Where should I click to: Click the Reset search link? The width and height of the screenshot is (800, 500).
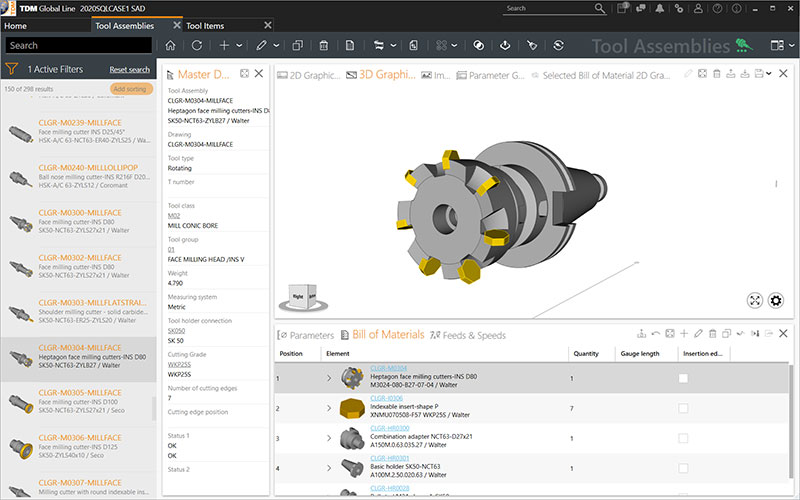129,70
